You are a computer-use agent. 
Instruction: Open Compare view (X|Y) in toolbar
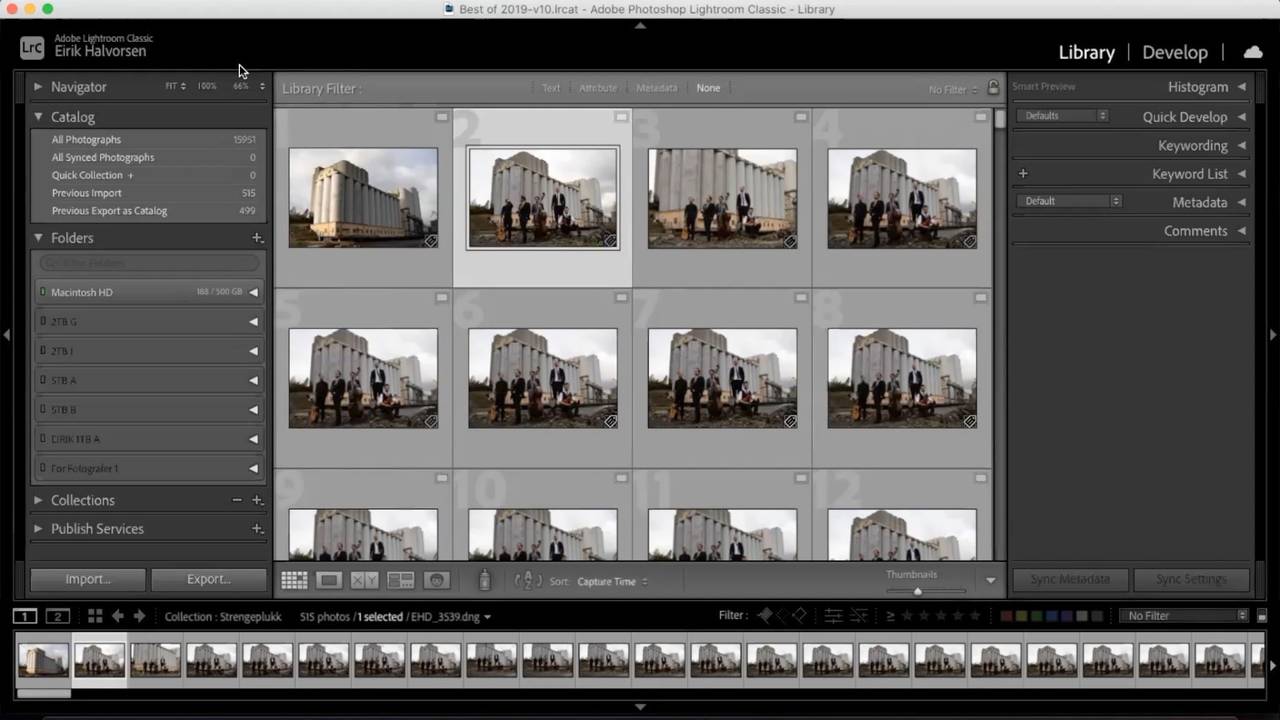(x=364, y=580)
